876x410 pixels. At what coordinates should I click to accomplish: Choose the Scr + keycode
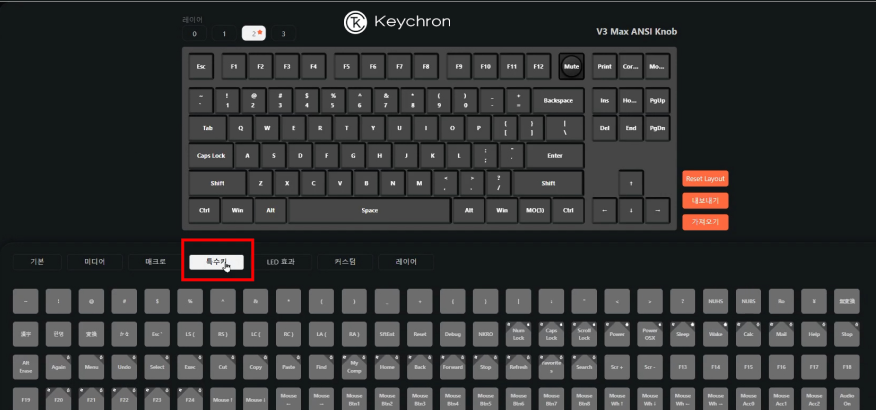617,367
